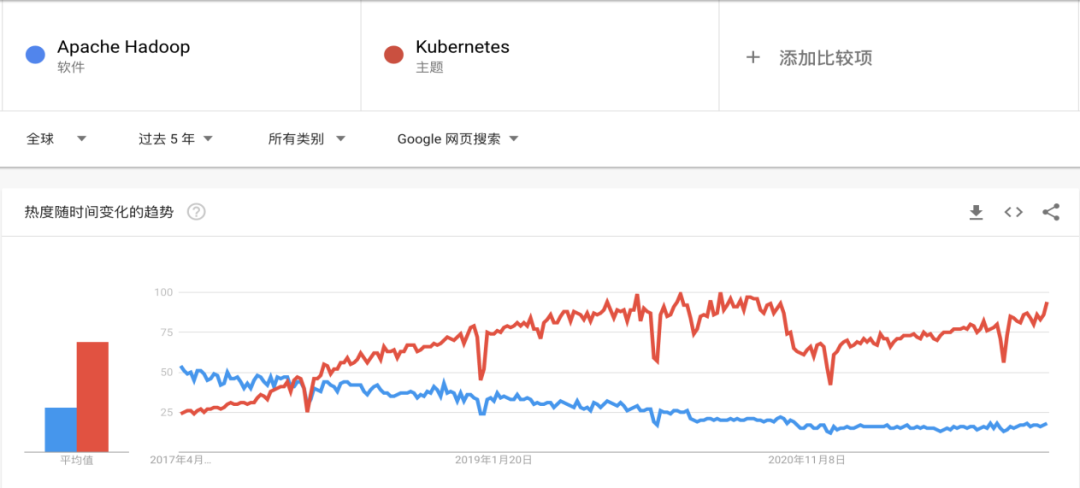Share the interest over time chart
1080x488 pixels.
[1051, 212]
